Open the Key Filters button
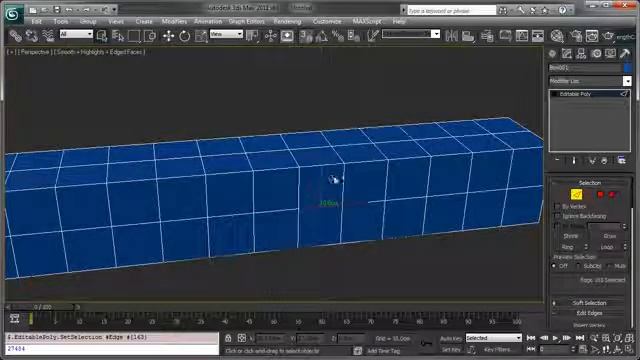 click(498, 350)
